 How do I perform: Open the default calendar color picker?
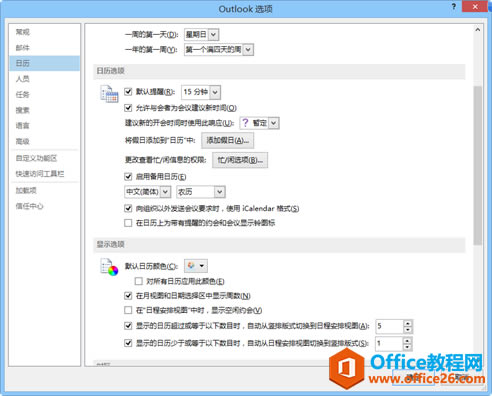(196, 266)
